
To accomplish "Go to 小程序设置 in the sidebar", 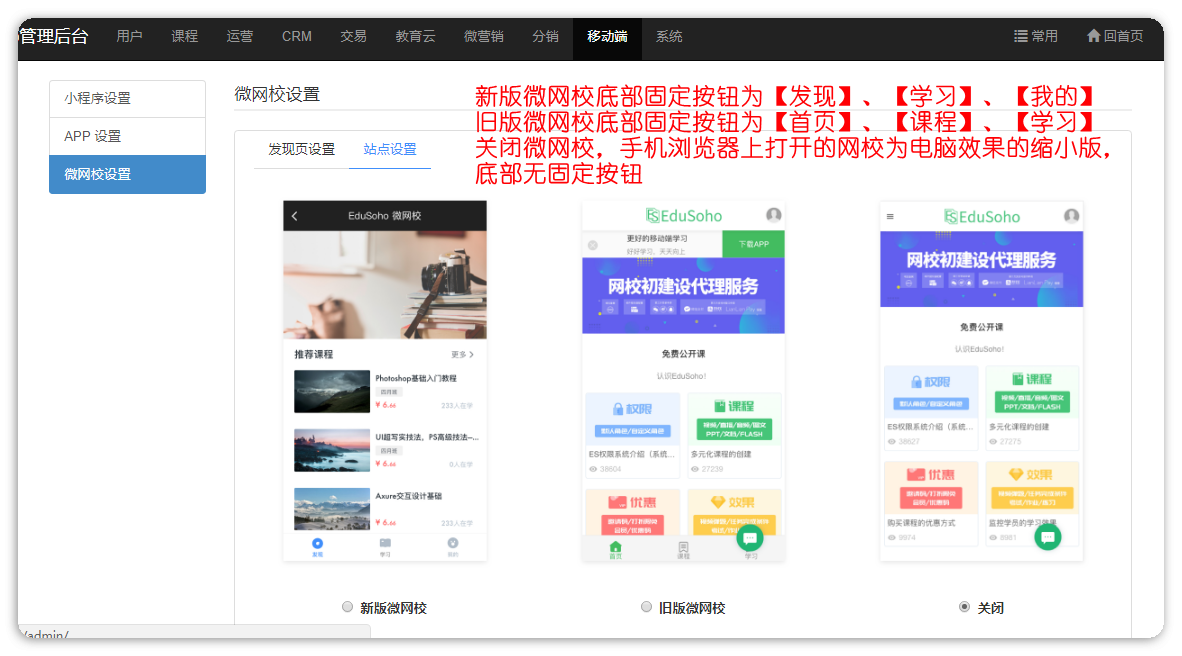I will click(127, 99).
